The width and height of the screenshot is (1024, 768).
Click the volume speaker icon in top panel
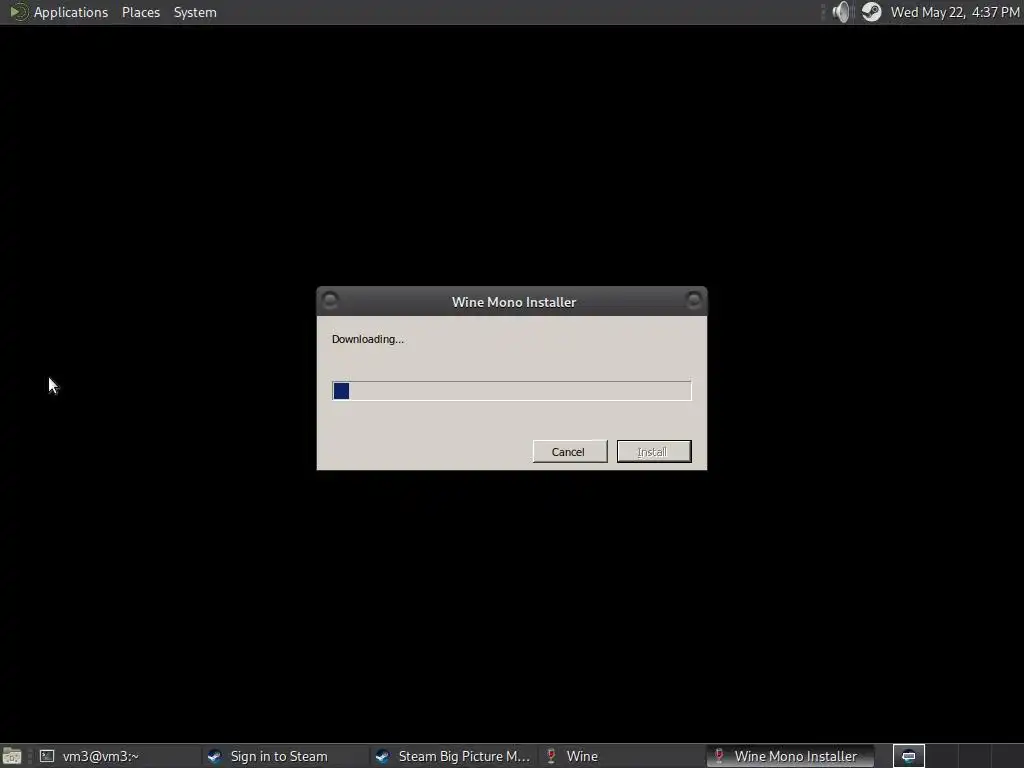pos(842,12)
